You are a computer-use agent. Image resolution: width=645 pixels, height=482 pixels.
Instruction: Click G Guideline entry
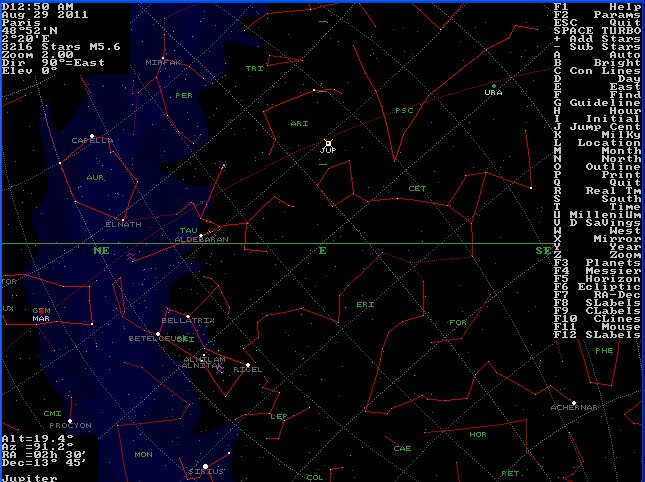point(597,103)
